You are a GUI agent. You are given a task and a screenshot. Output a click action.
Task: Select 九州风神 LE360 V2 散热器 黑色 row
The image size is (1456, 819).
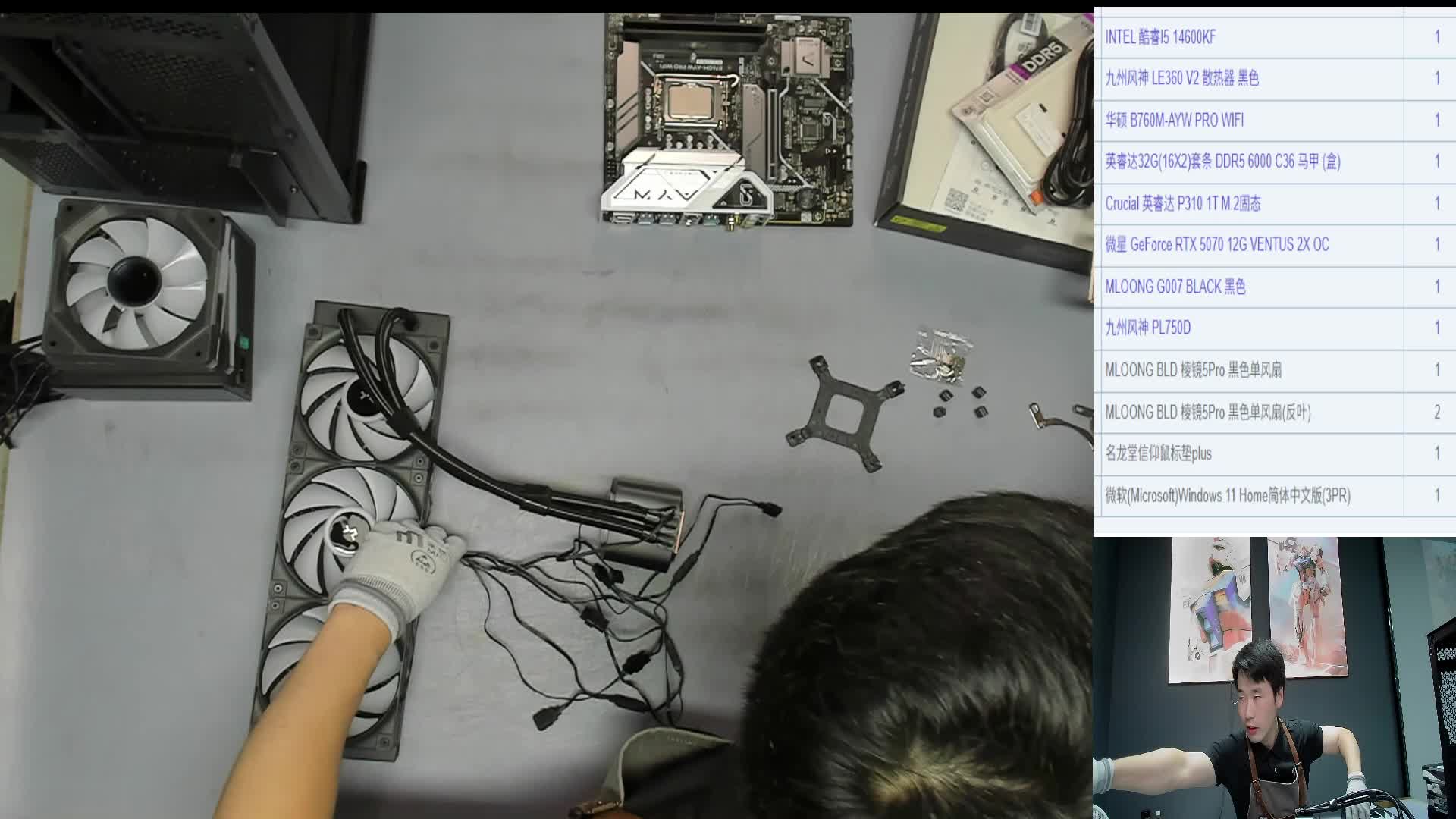pos(1181,78)
